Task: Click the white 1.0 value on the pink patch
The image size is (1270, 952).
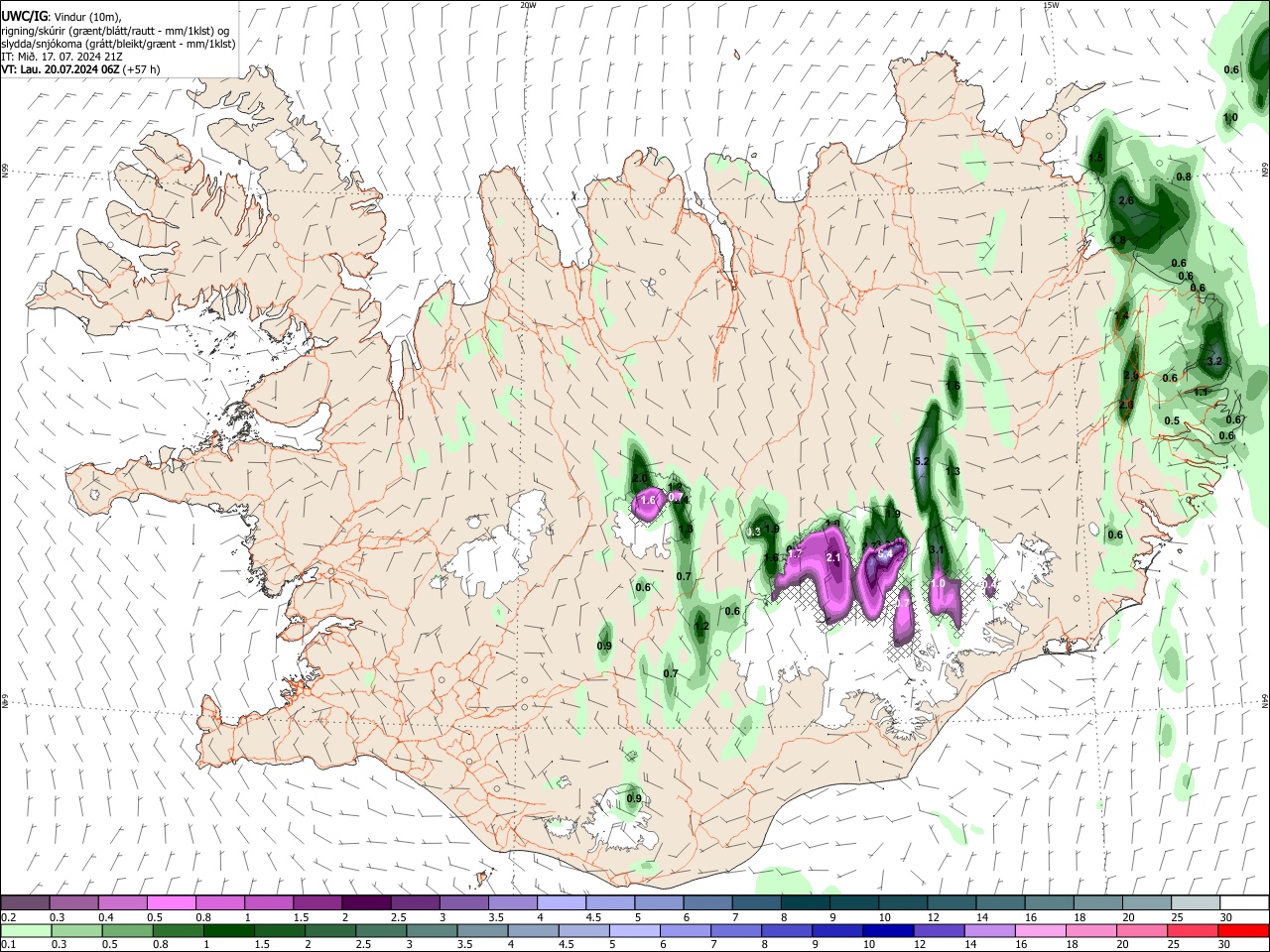Action: pyautogui.click(x=939, y=583)
